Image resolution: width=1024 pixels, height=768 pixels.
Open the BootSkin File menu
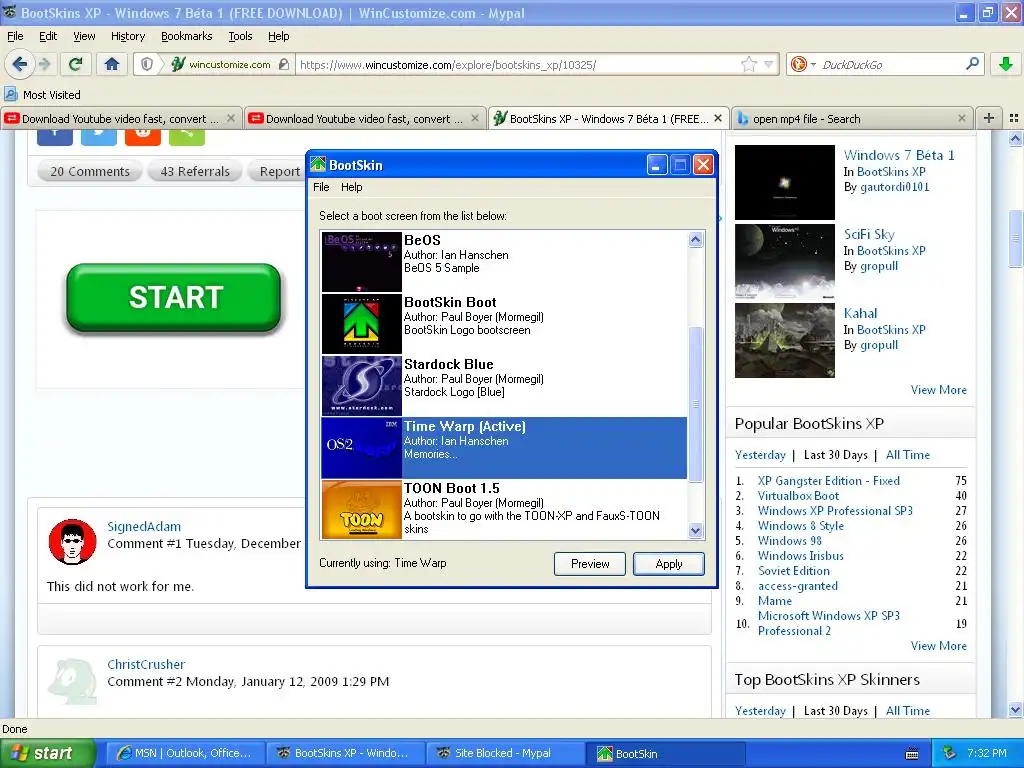pyautogui.click(x=321, y=187)
